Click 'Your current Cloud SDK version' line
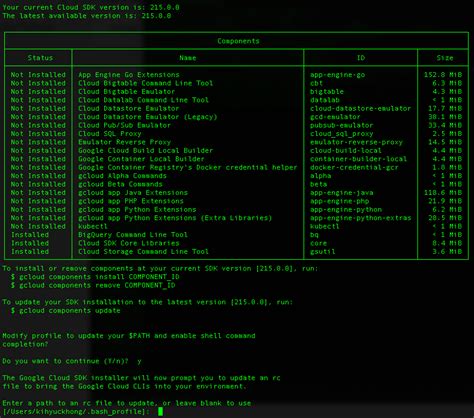 [91, 7]
